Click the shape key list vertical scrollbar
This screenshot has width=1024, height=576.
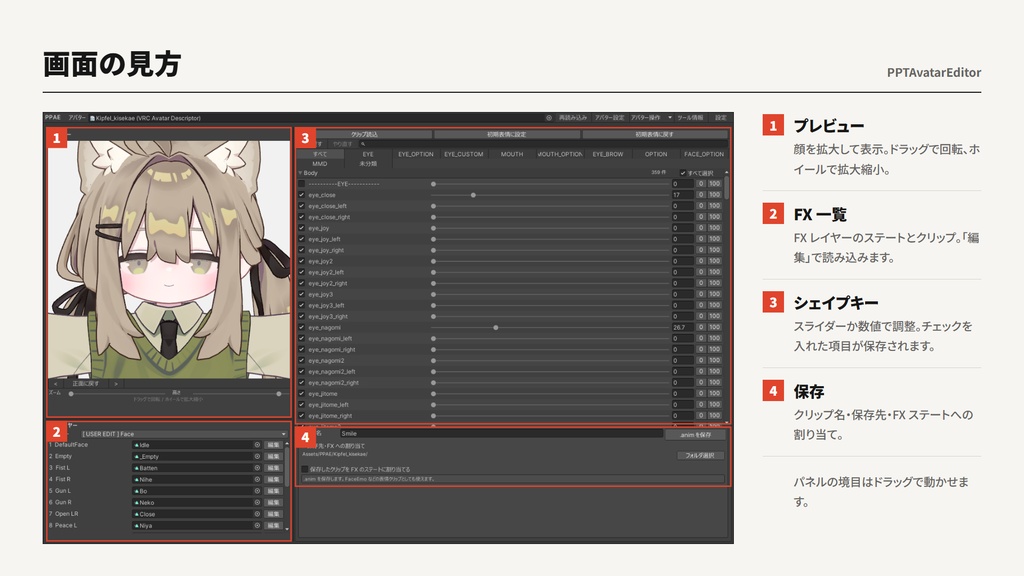pyautogui.click(x=726, y=187)
